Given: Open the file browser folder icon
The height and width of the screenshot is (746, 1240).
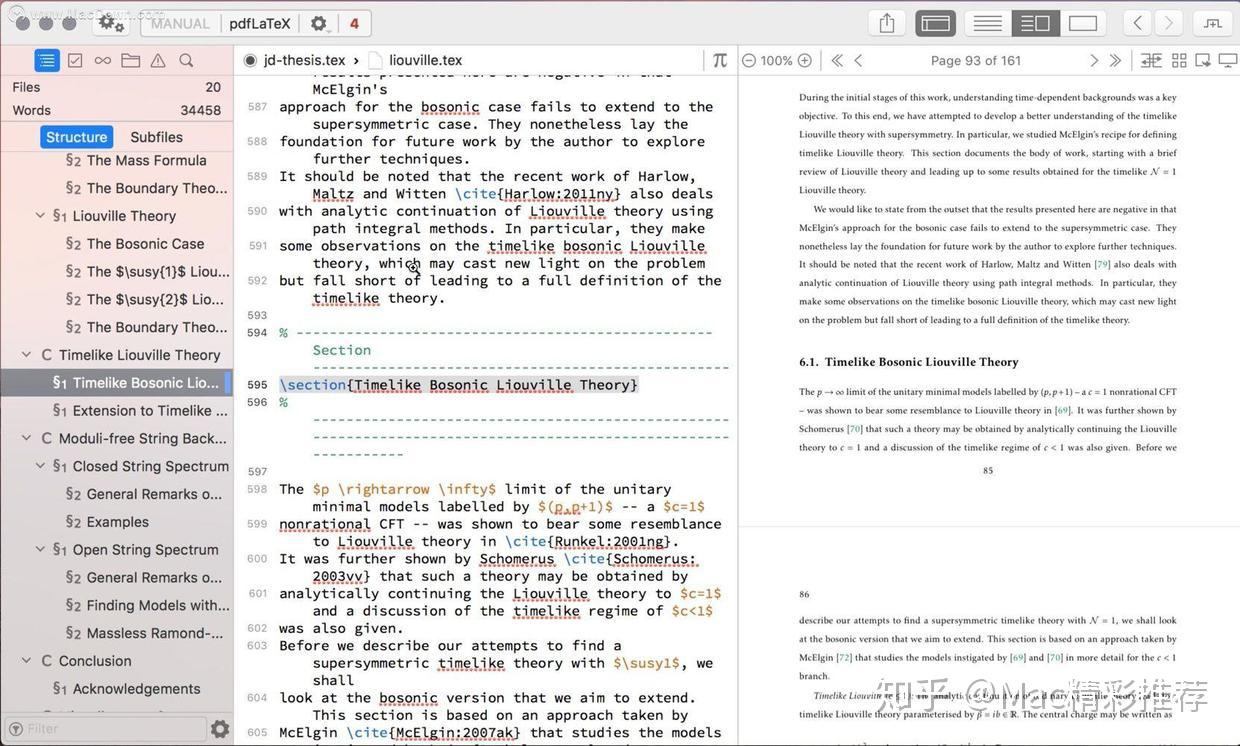Looking at the screenshot, I should [x=131, y=60].
